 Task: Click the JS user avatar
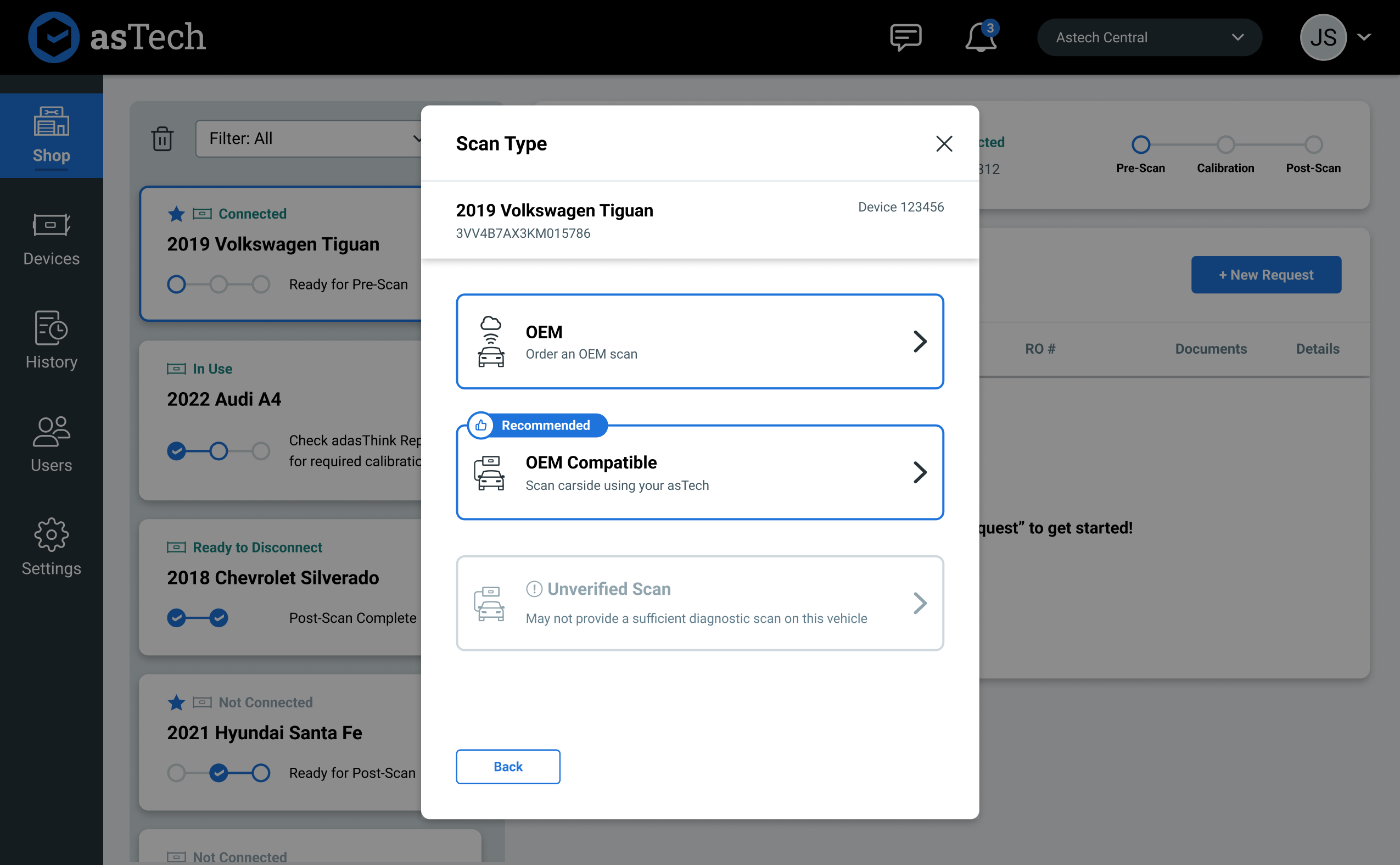[x=1323, y=37]
